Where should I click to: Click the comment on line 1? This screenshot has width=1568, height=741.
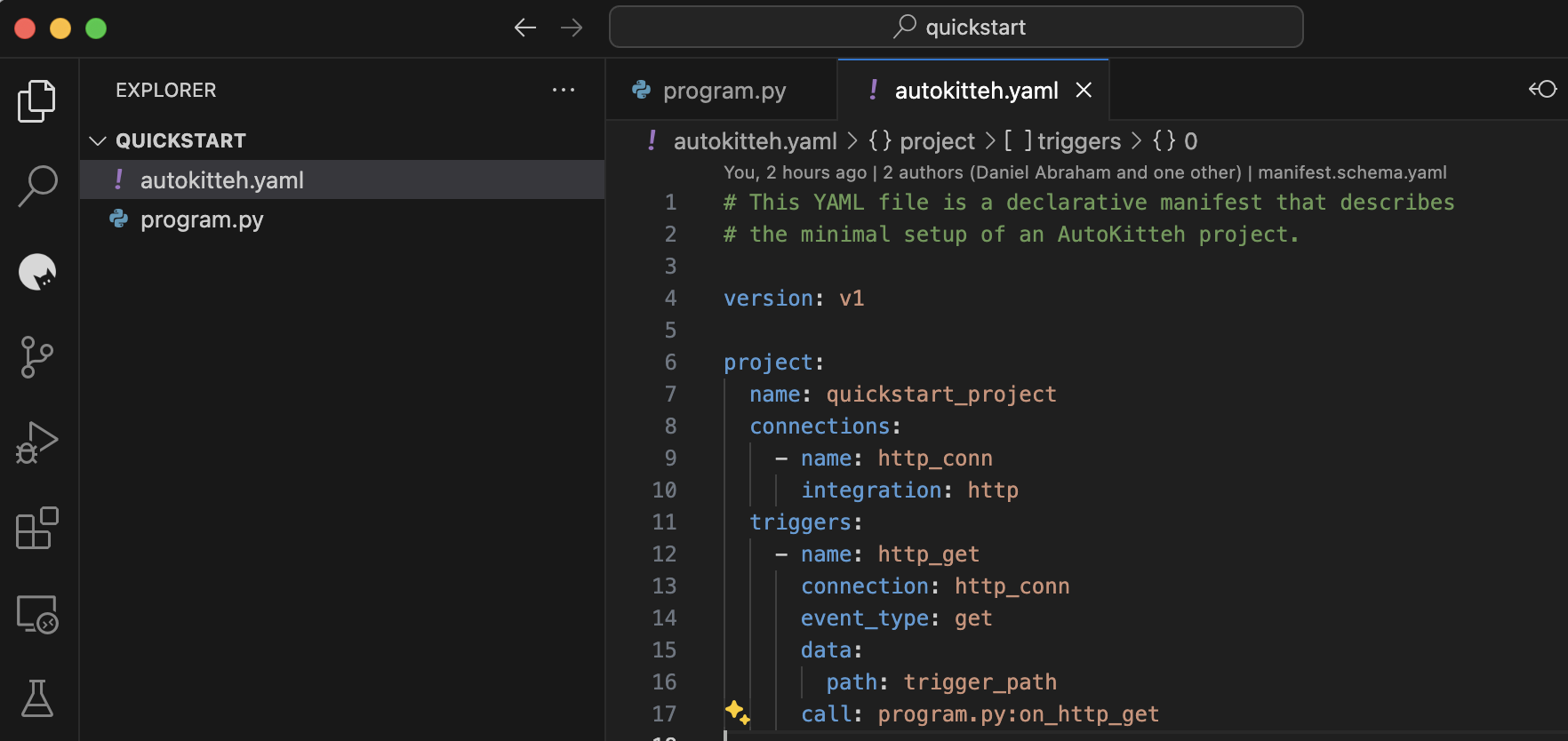[1089, 203]
